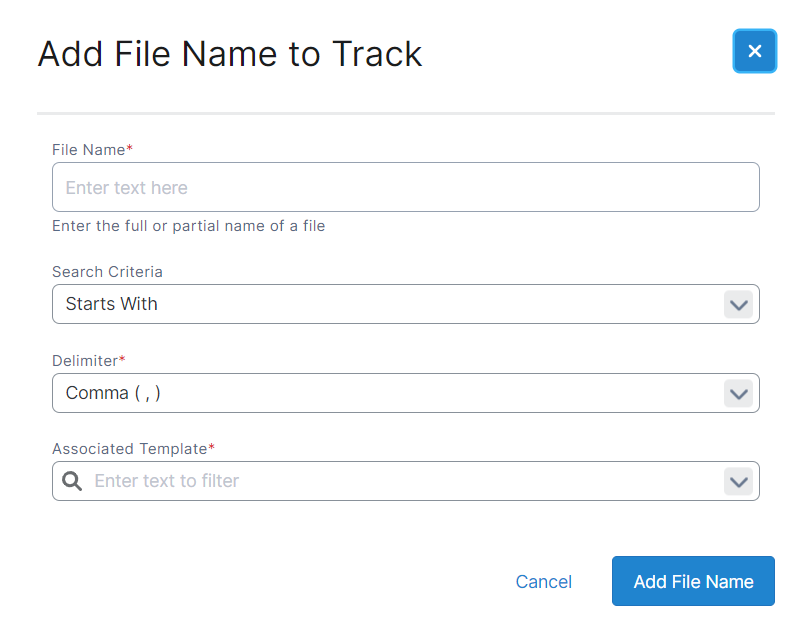Click the Associated Template filter input
This screenshot has height=633, width=809.
pos(400,481)
